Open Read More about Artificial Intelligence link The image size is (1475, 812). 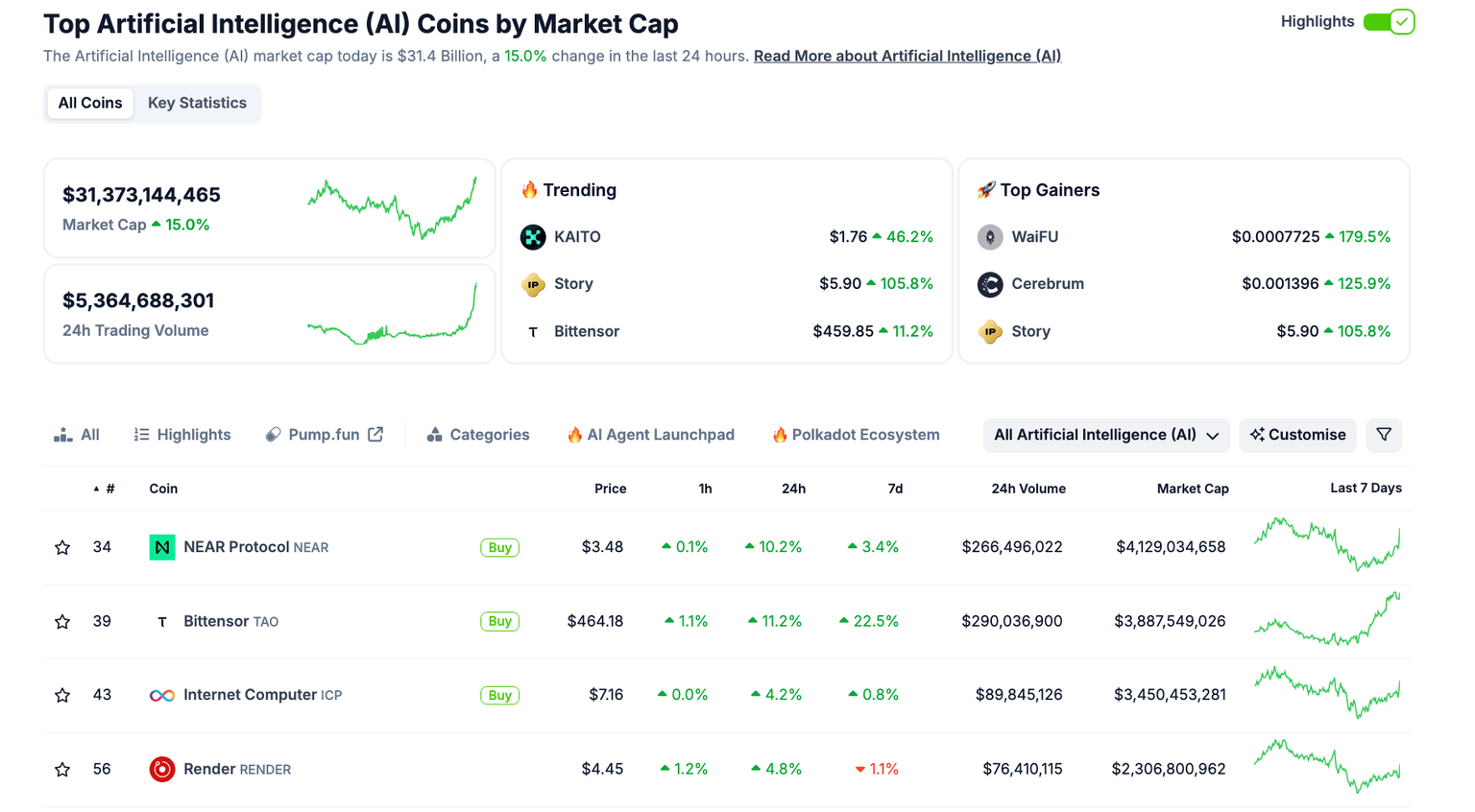(x=907, y=56)
